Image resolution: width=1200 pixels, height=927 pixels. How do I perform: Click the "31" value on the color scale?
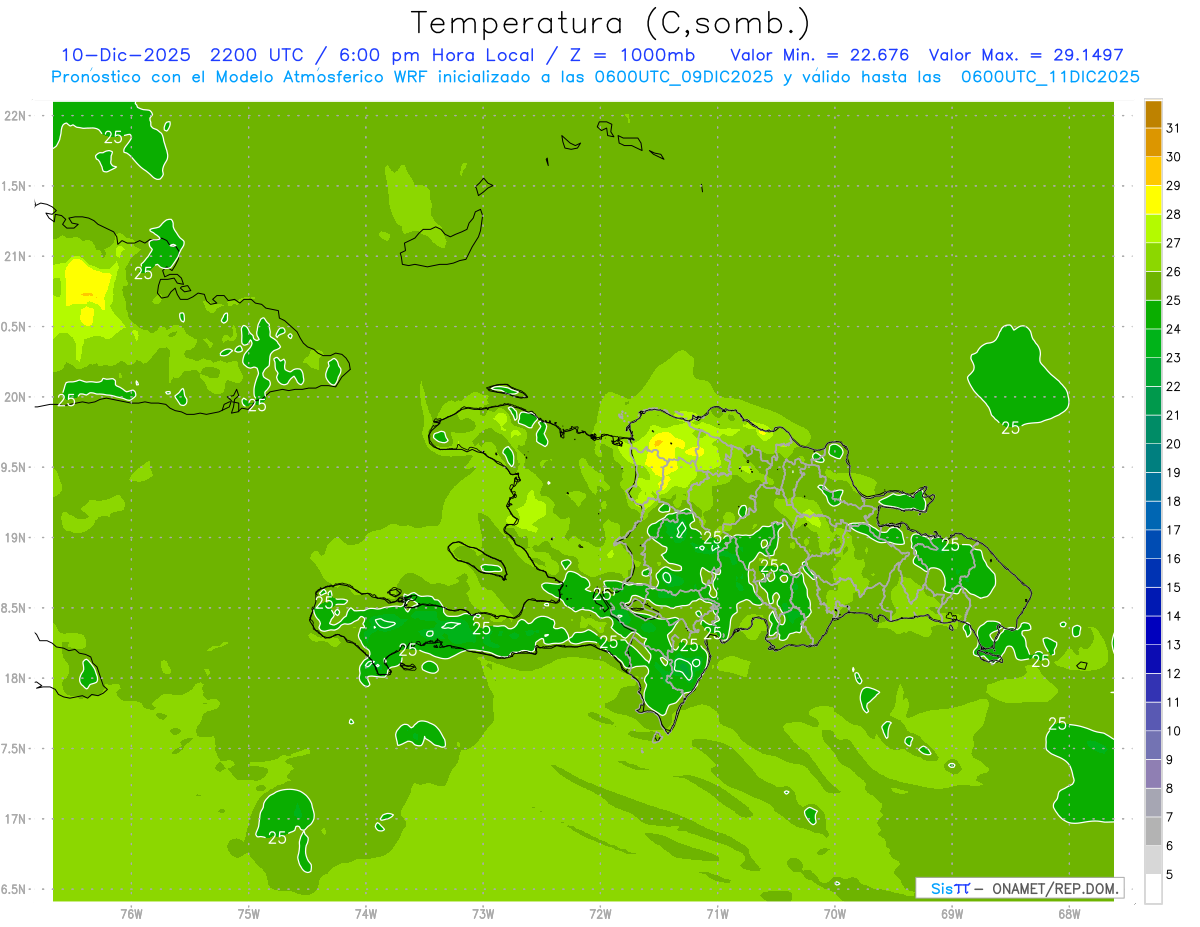click(x=1174, y=128)
